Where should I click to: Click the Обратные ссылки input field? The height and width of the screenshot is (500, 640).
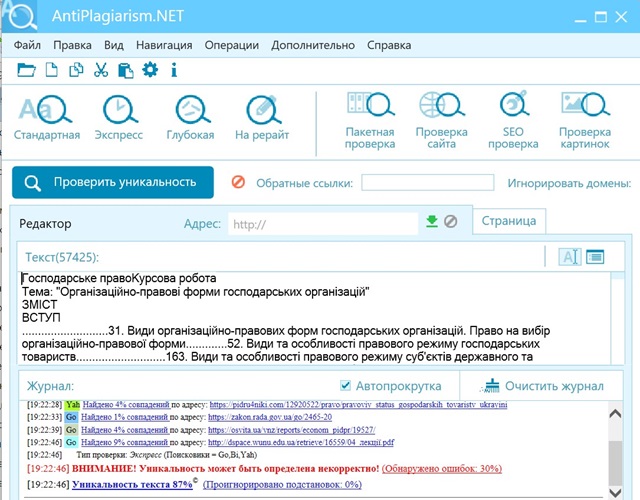coord(428,182)
